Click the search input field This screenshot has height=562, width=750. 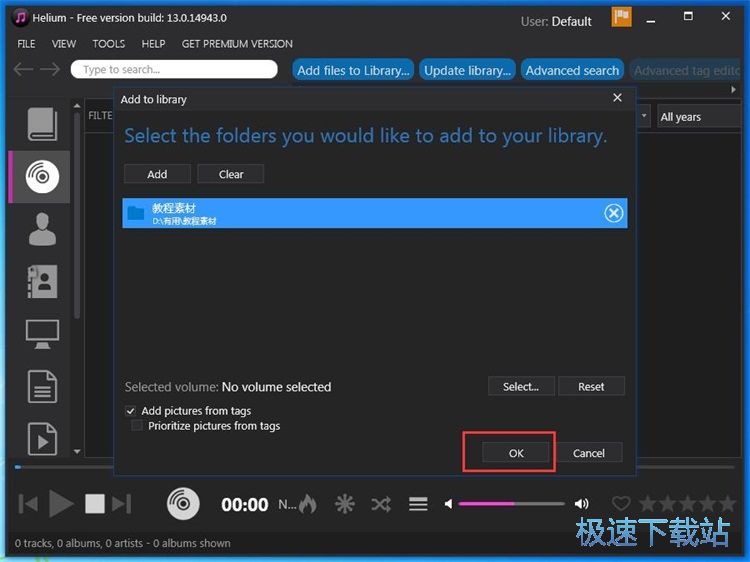(174, 69)
